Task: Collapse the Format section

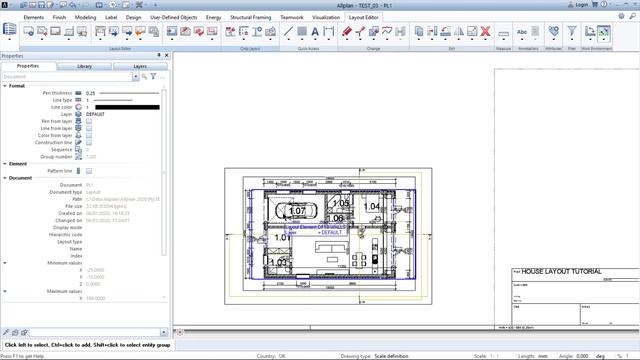Action: click(5, 86)
